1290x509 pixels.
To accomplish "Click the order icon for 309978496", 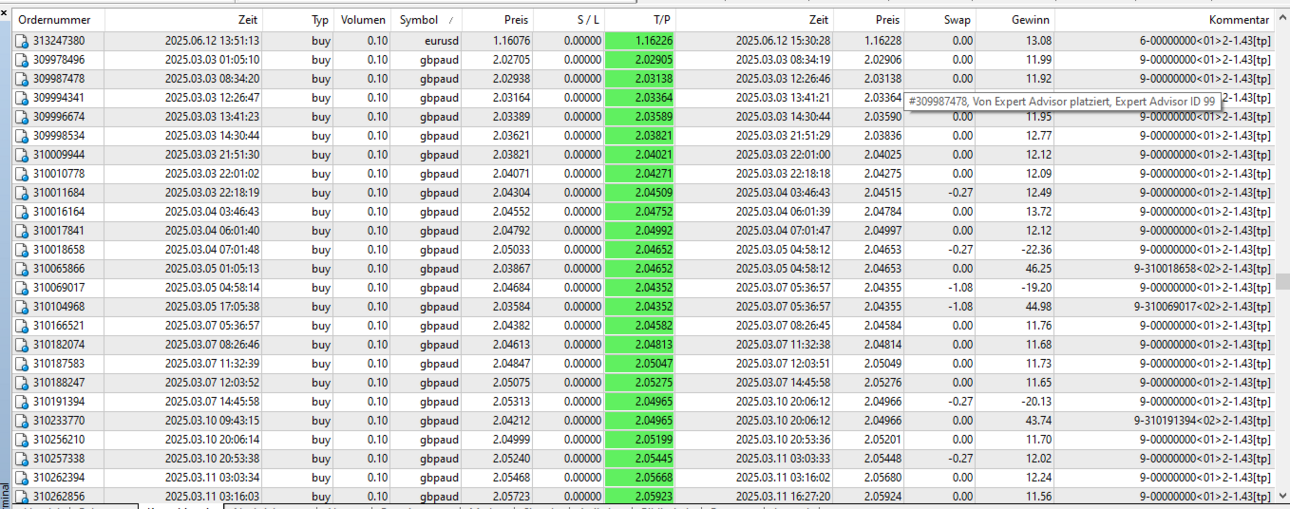I will (22, 60).
